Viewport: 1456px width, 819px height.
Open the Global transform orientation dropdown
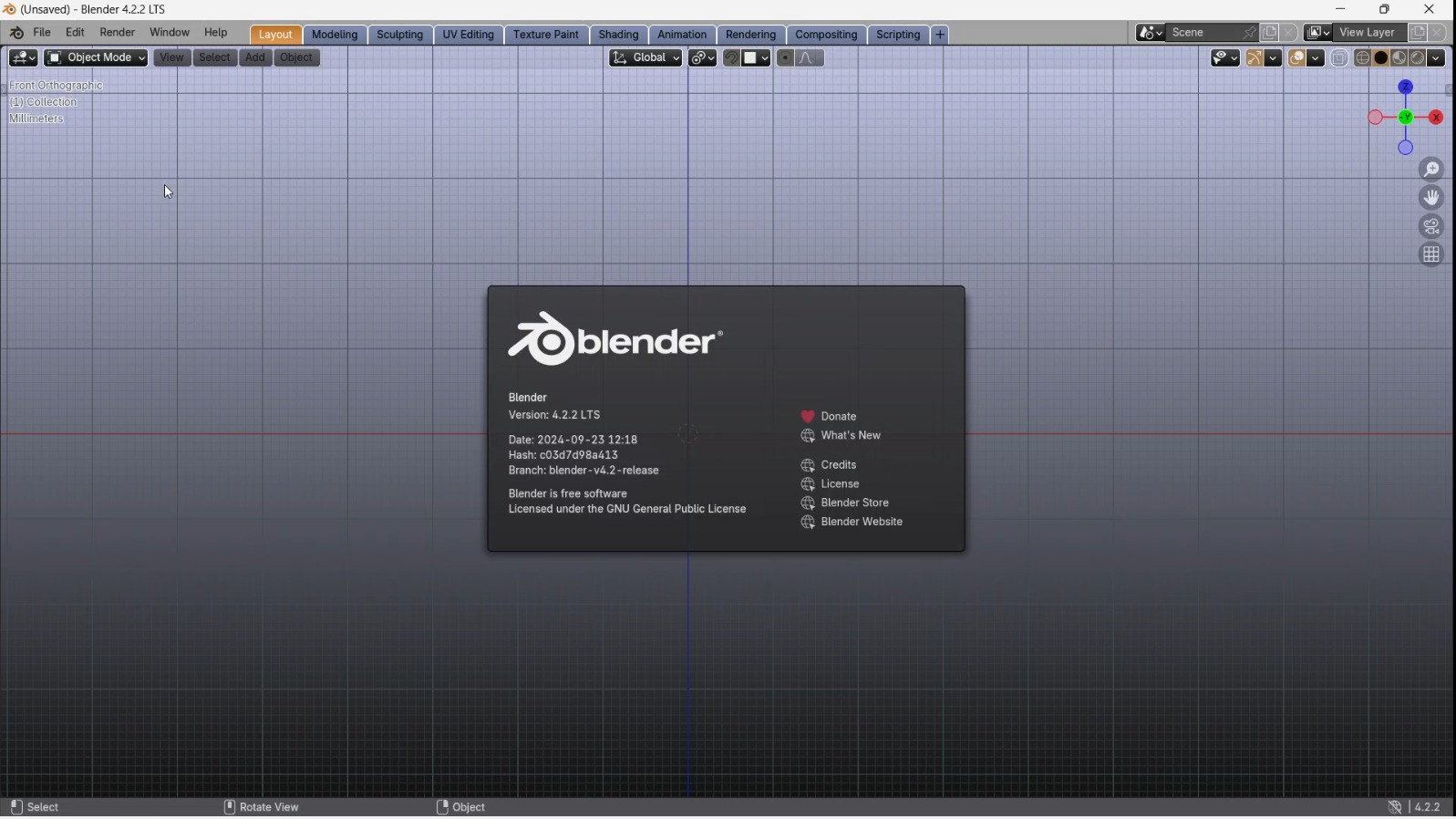646,58
